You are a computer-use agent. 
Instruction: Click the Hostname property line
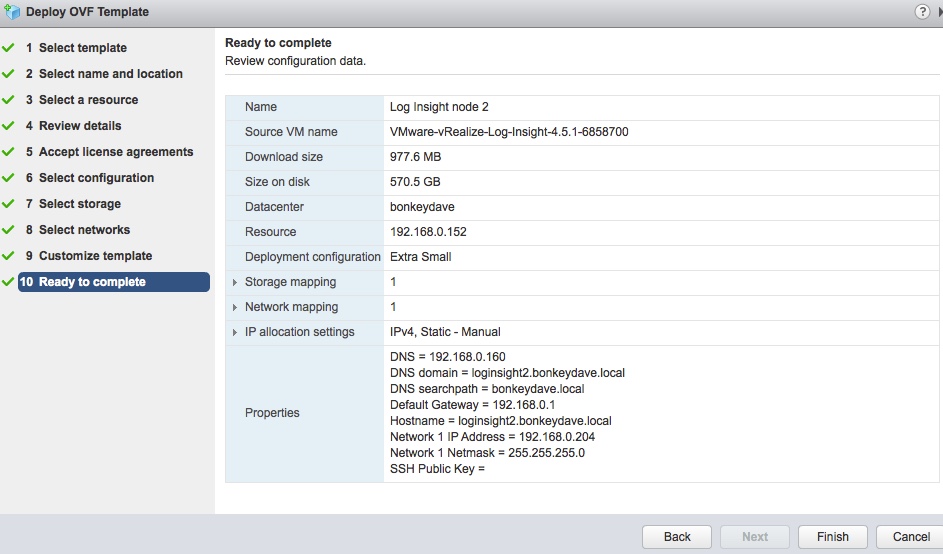[500, 421]
